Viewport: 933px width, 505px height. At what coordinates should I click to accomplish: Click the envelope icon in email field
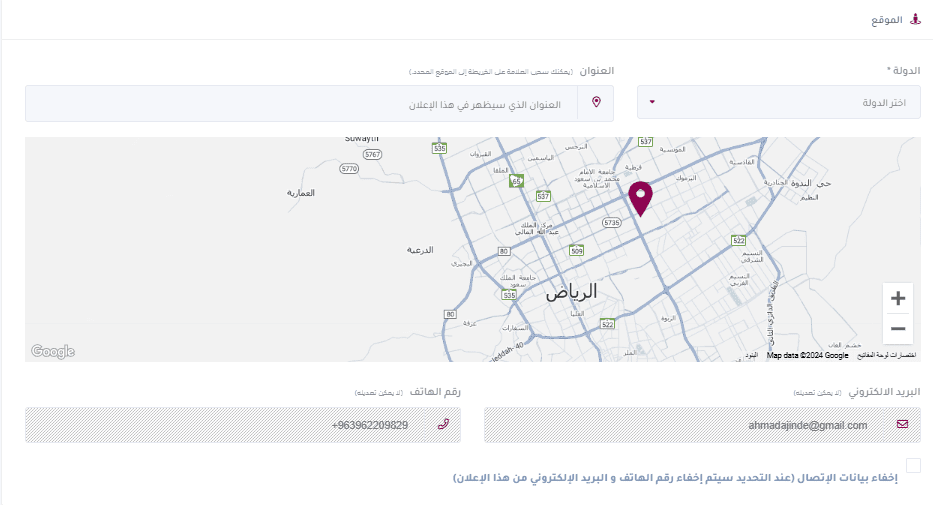[x=902, y=424]
